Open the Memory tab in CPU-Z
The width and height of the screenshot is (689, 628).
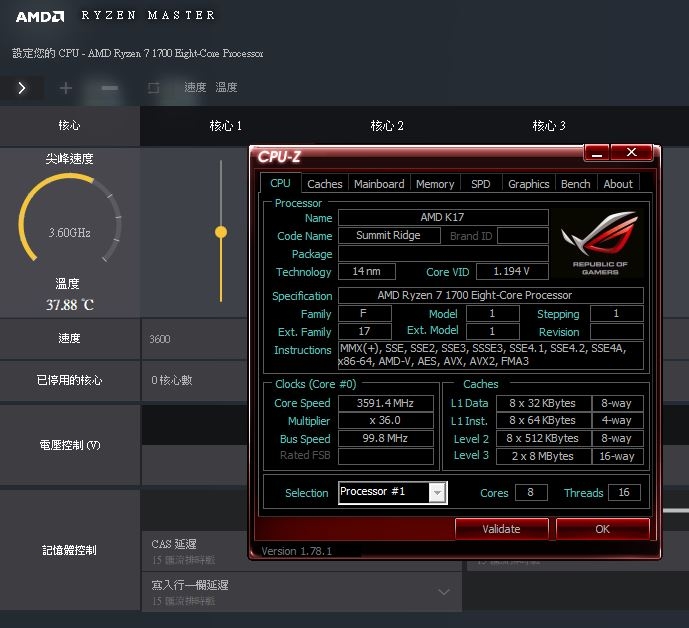coord(435,184)
